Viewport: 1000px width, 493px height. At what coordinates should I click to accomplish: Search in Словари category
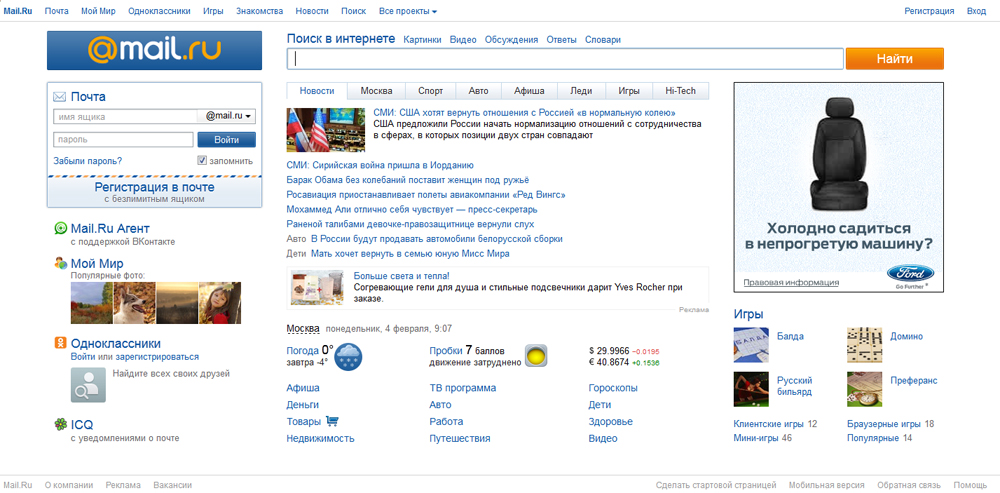(x=603, y=40)
